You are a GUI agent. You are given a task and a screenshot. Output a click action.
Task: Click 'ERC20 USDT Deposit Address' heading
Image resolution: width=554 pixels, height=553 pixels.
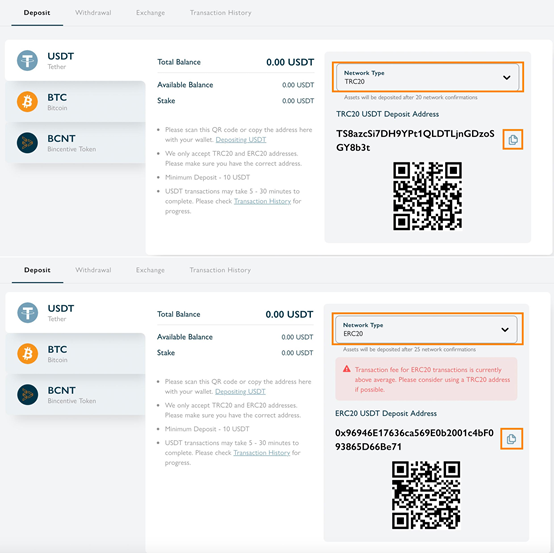386,413
